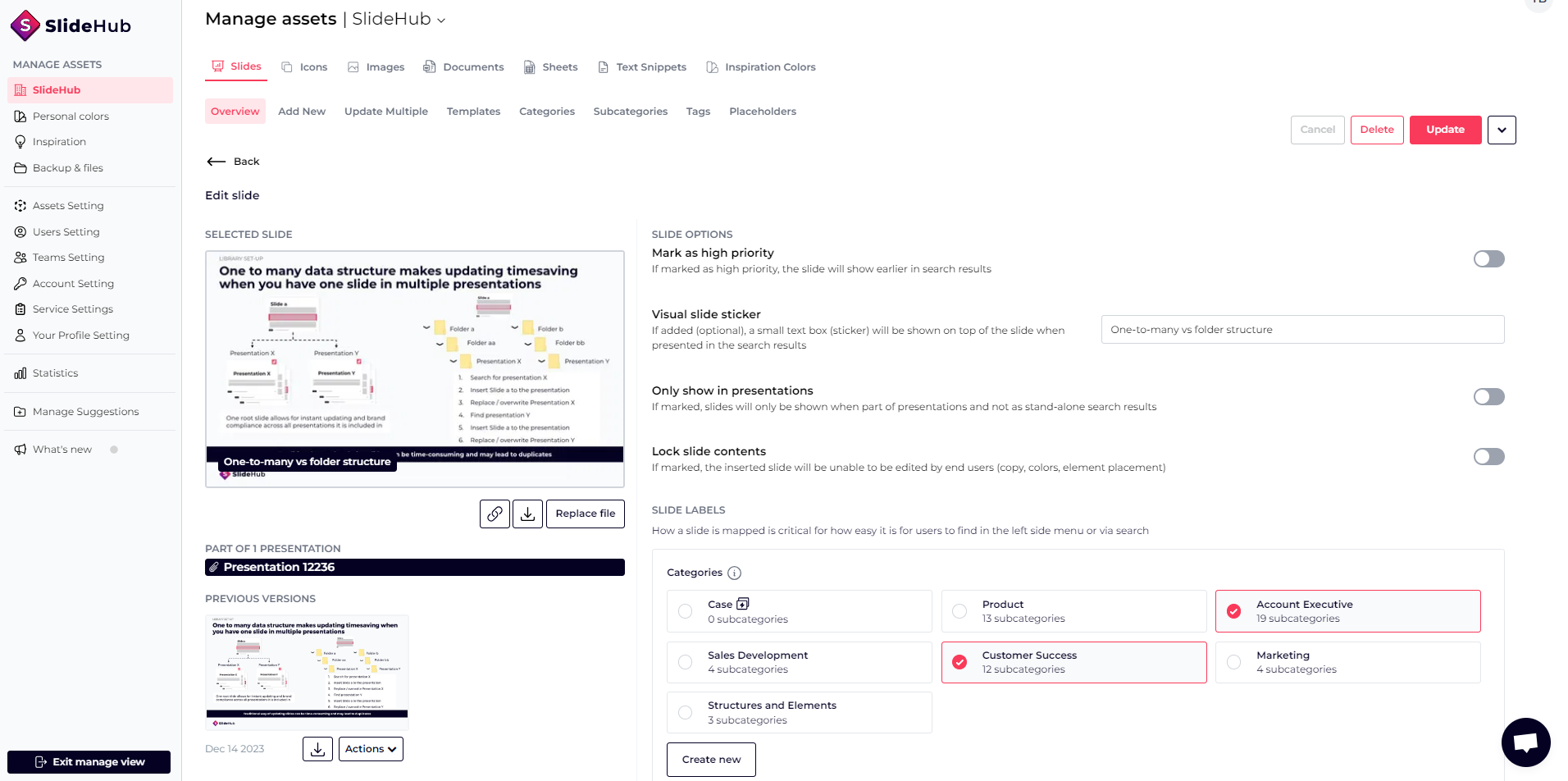The height and width of the screenshot is (781, 1568).
Task: Enable Lock slide contents
Action: [1488, 457]
